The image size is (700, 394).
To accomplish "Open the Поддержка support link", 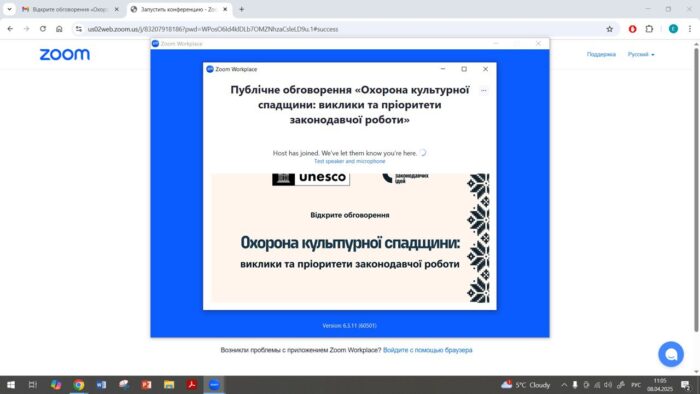I will point(601,54).
